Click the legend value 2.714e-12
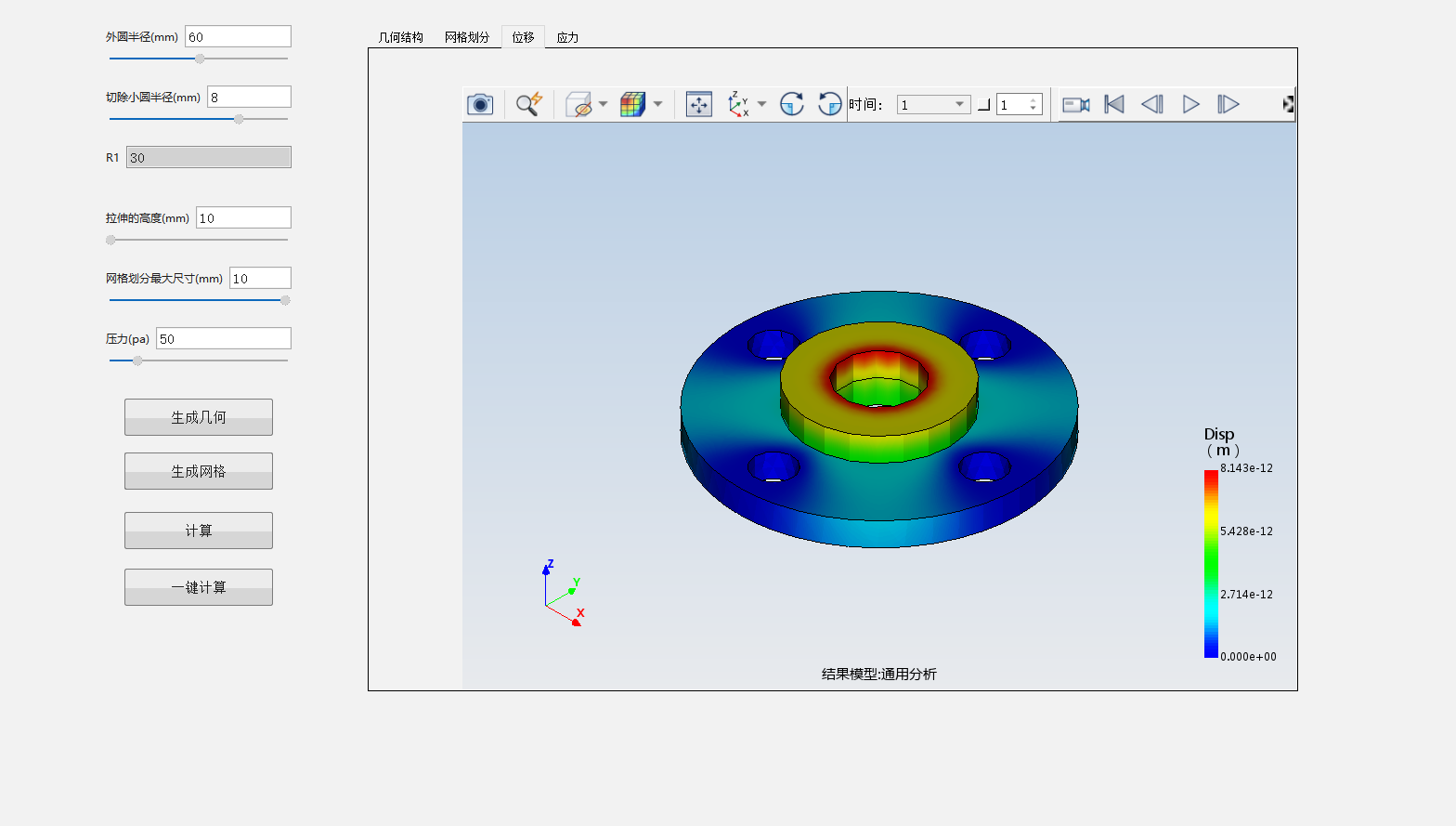Viewport: 1456px width, 826px height. pyautogui.click(x=1246, y=595)
